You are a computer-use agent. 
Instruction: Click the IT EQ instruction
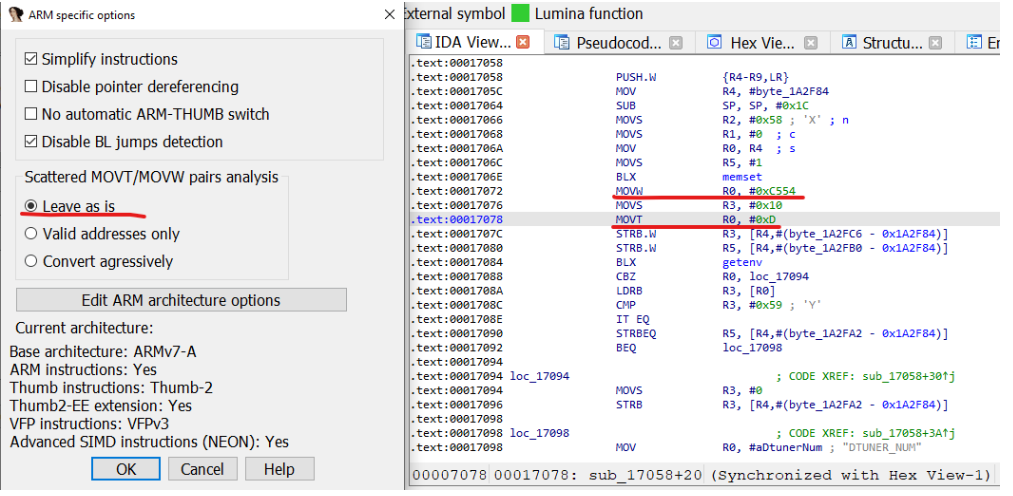click(632, 319)
